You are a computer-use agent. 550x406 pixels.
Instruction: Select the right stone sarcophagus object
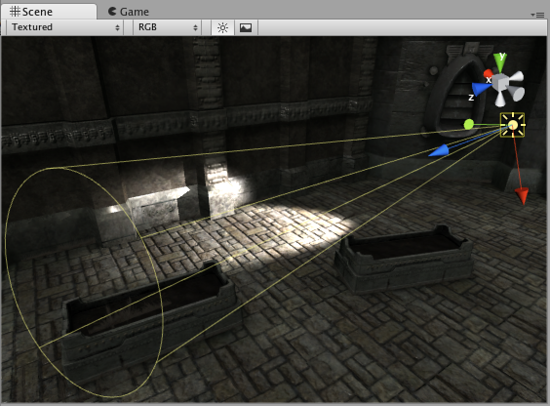click(404, 260)
